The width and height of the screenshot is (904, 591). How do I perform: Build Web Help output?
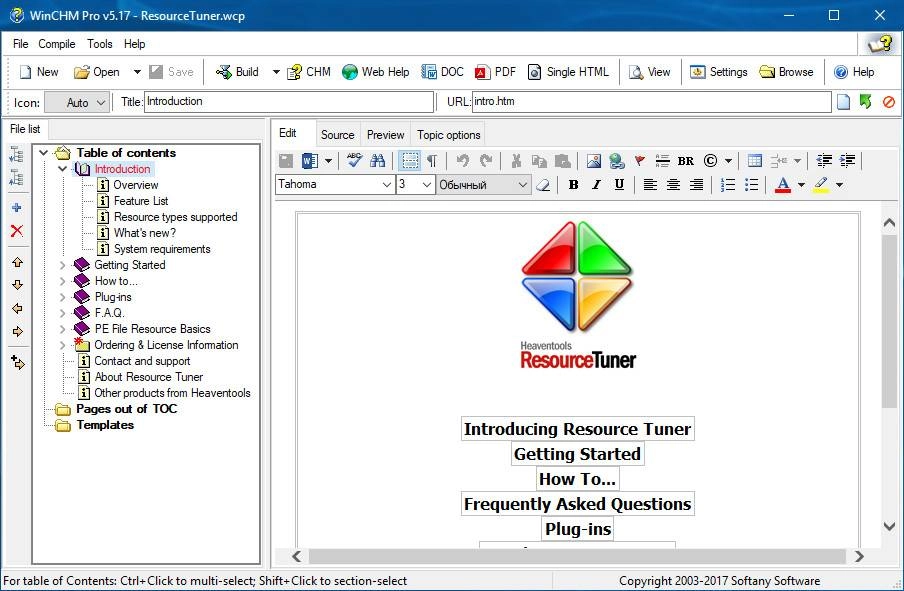click(375, 72)
